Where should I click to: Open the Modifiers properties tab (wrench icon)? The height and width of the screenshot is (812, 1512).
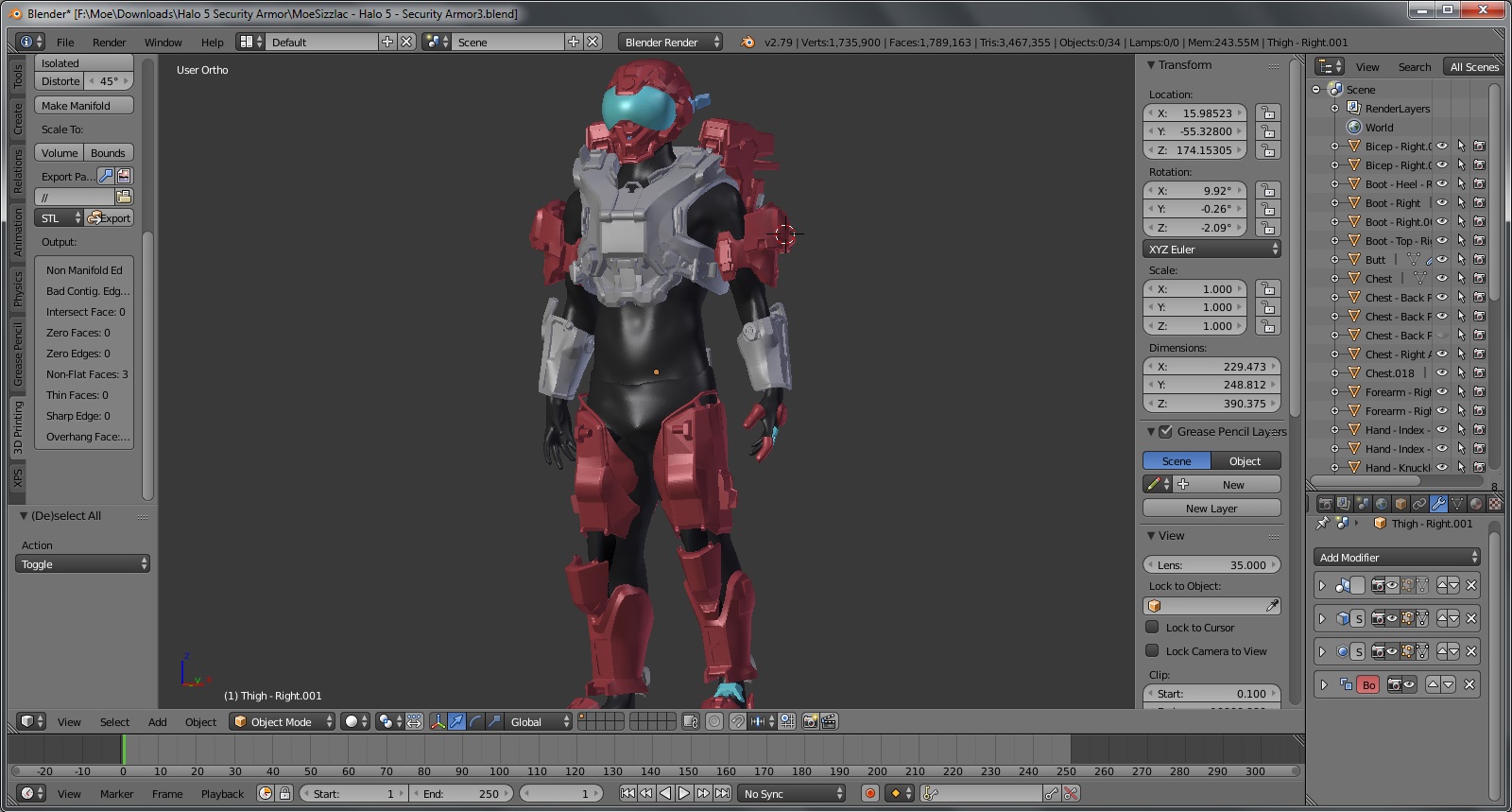pos(1438,504)
